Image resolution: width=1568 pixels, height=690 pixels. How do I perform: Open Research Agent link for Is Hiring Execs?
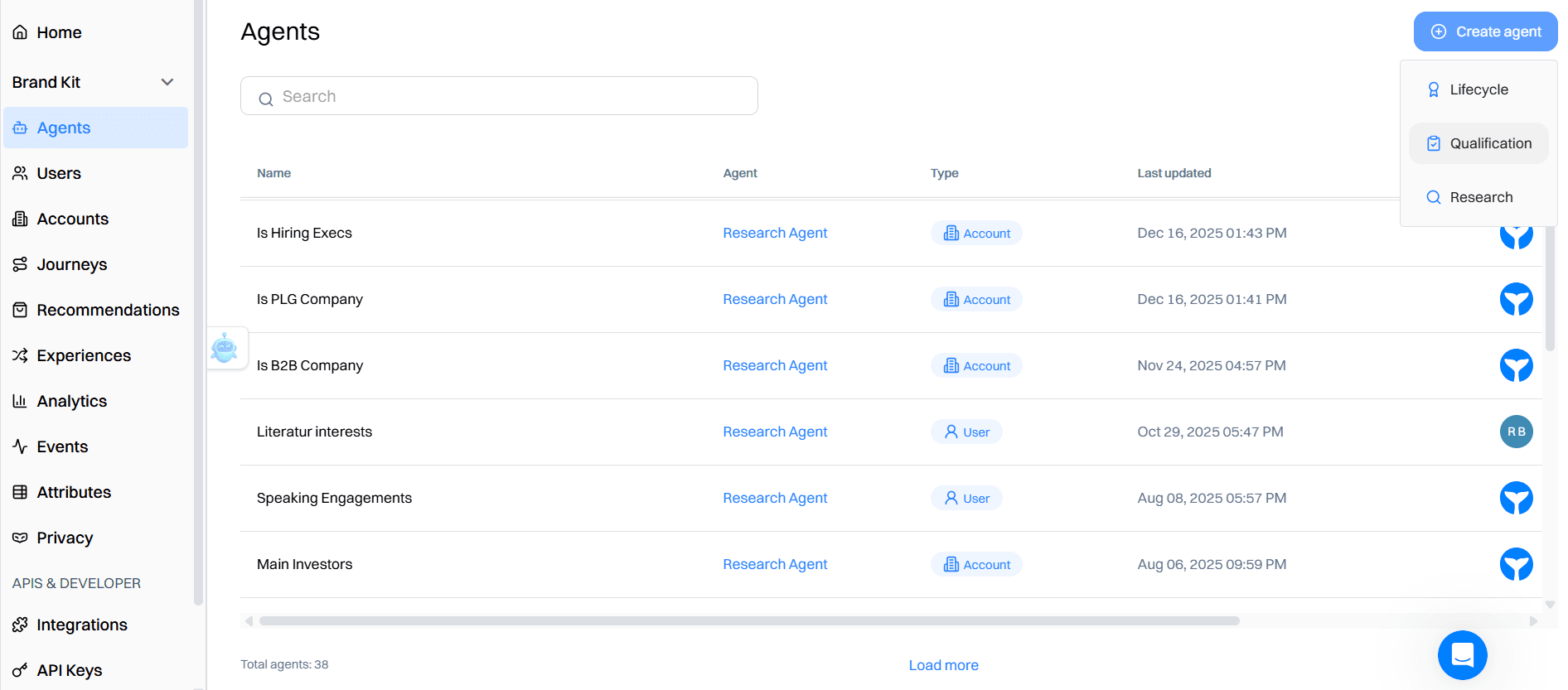click(x=775, y=233)
